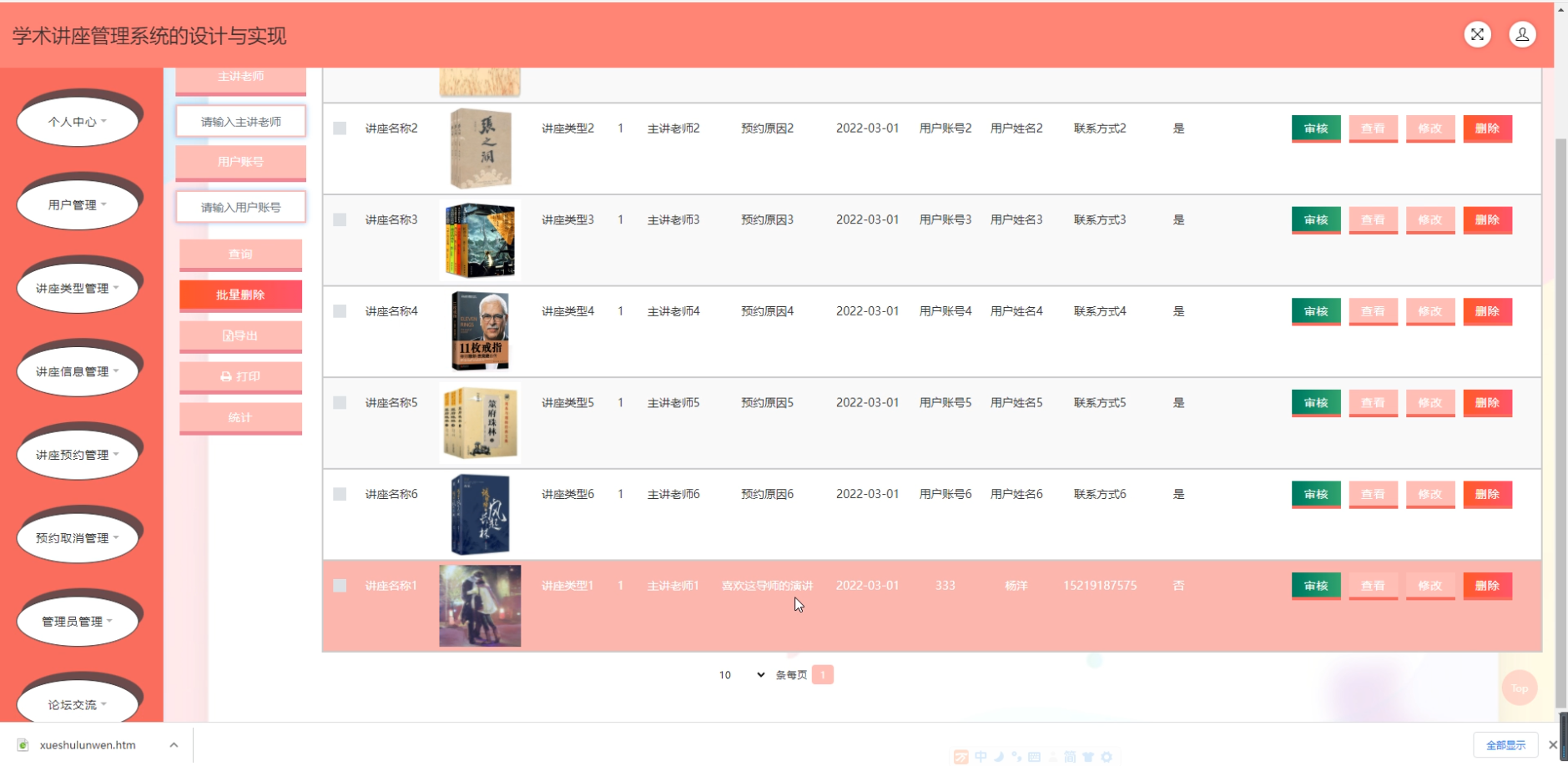This screenshot has width=1568, height=766.
Task: Click 查看 for 讲座名称4
Action: coord(1373,311)
